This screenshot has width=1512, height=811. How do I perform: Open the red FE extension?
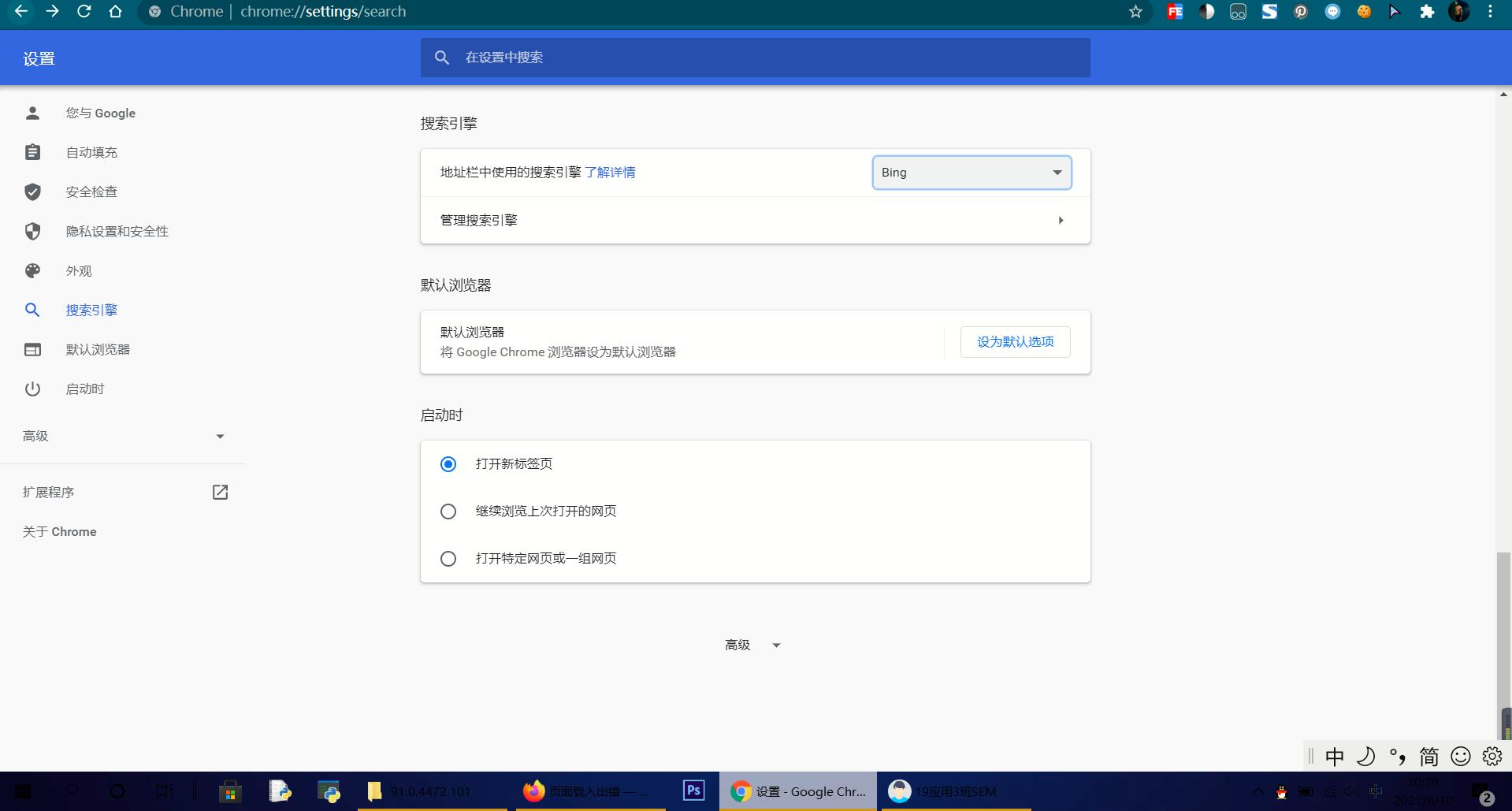tap(1175, 11)
